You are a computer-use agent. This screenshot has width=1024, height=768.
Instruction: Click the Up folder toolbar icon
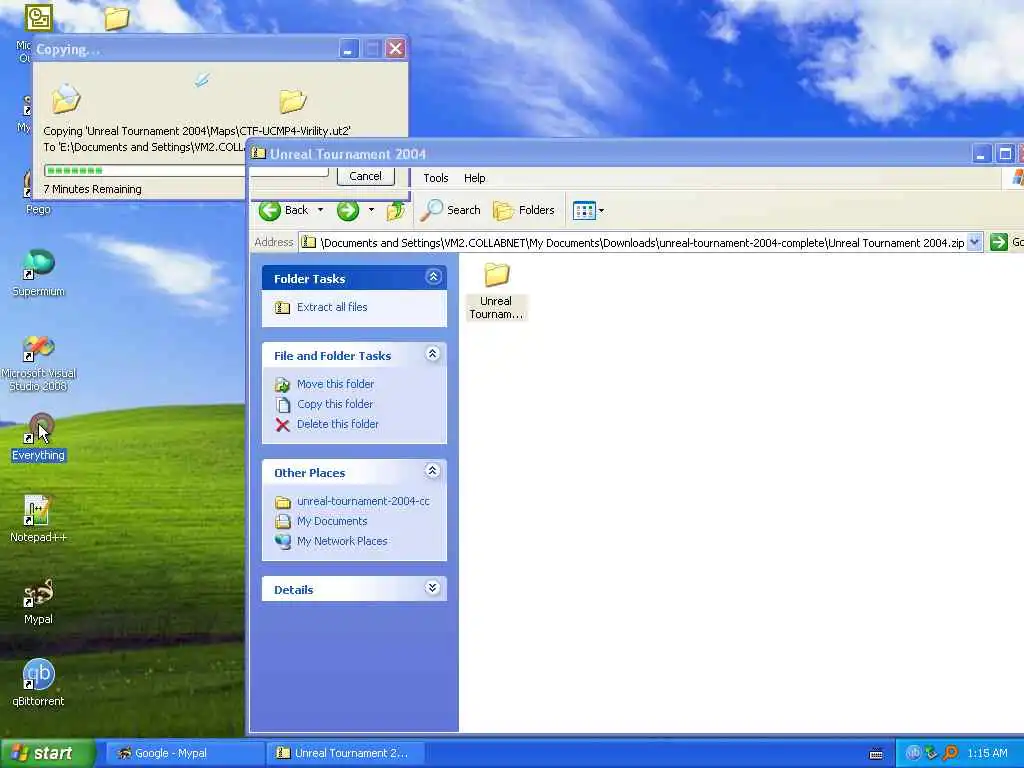click(x=395, y=210)
